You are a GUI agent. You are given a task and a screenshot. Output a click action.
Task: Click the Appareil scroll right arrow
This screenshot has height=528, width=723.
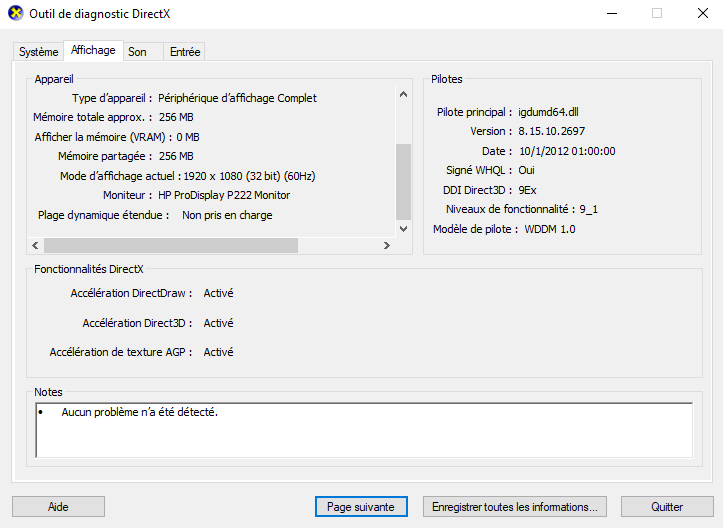(x=386, y=245)
